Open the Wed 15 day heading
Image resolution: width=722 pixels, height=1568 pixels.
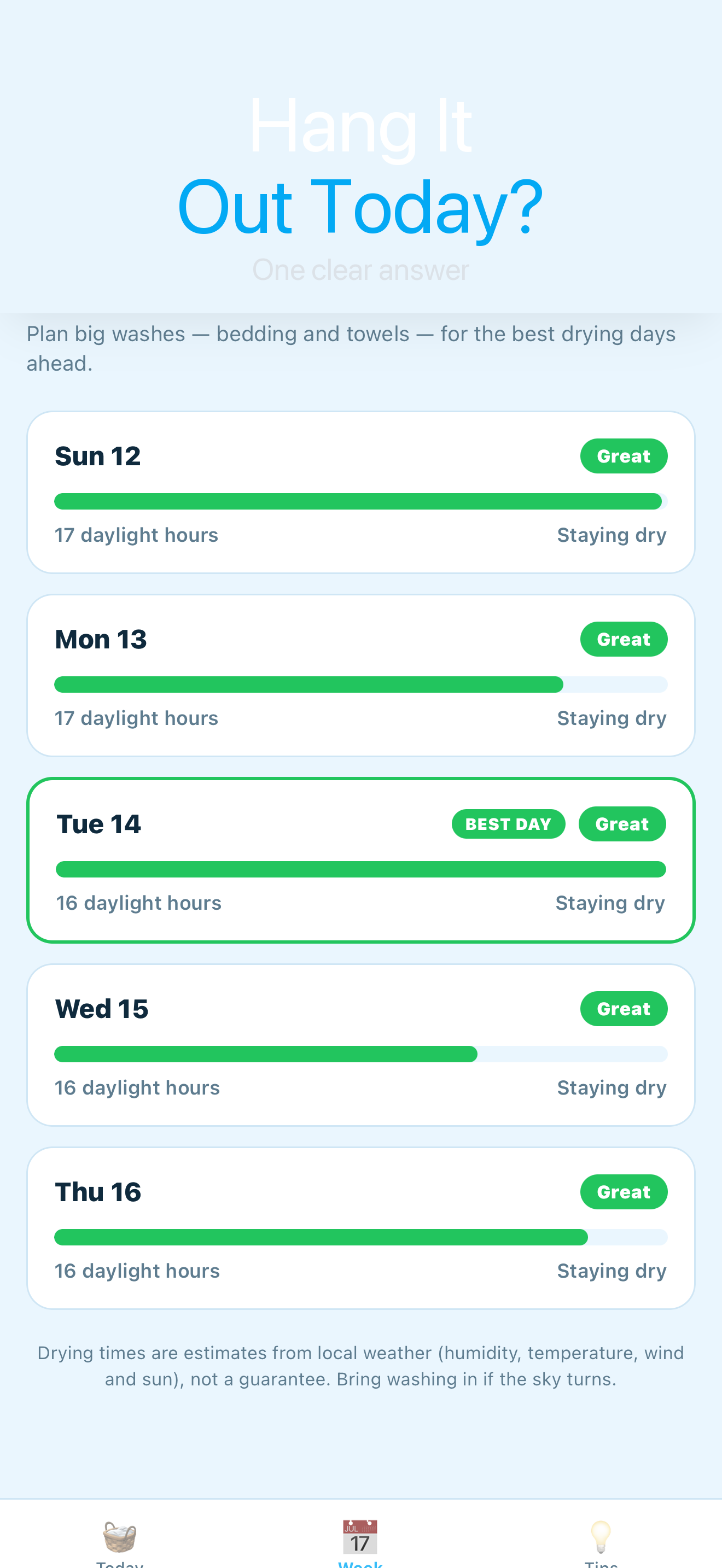(102, 1009)
